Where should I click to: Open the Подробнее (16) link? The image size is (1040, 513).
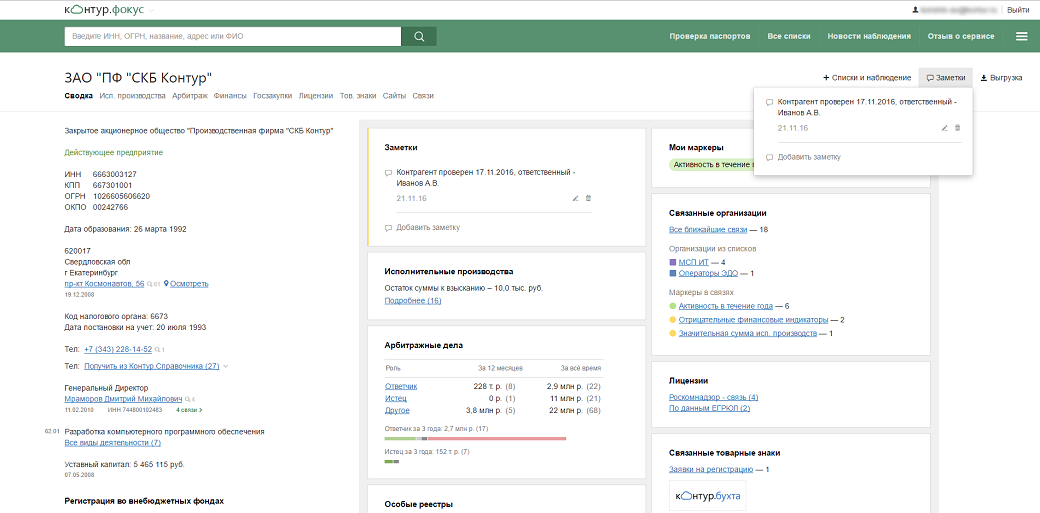click(413, 300)
